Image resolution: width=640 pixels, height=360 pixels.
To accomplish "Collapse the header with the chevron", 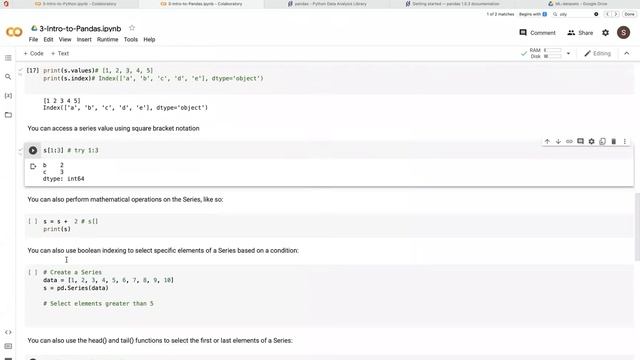I will [627, 53].
